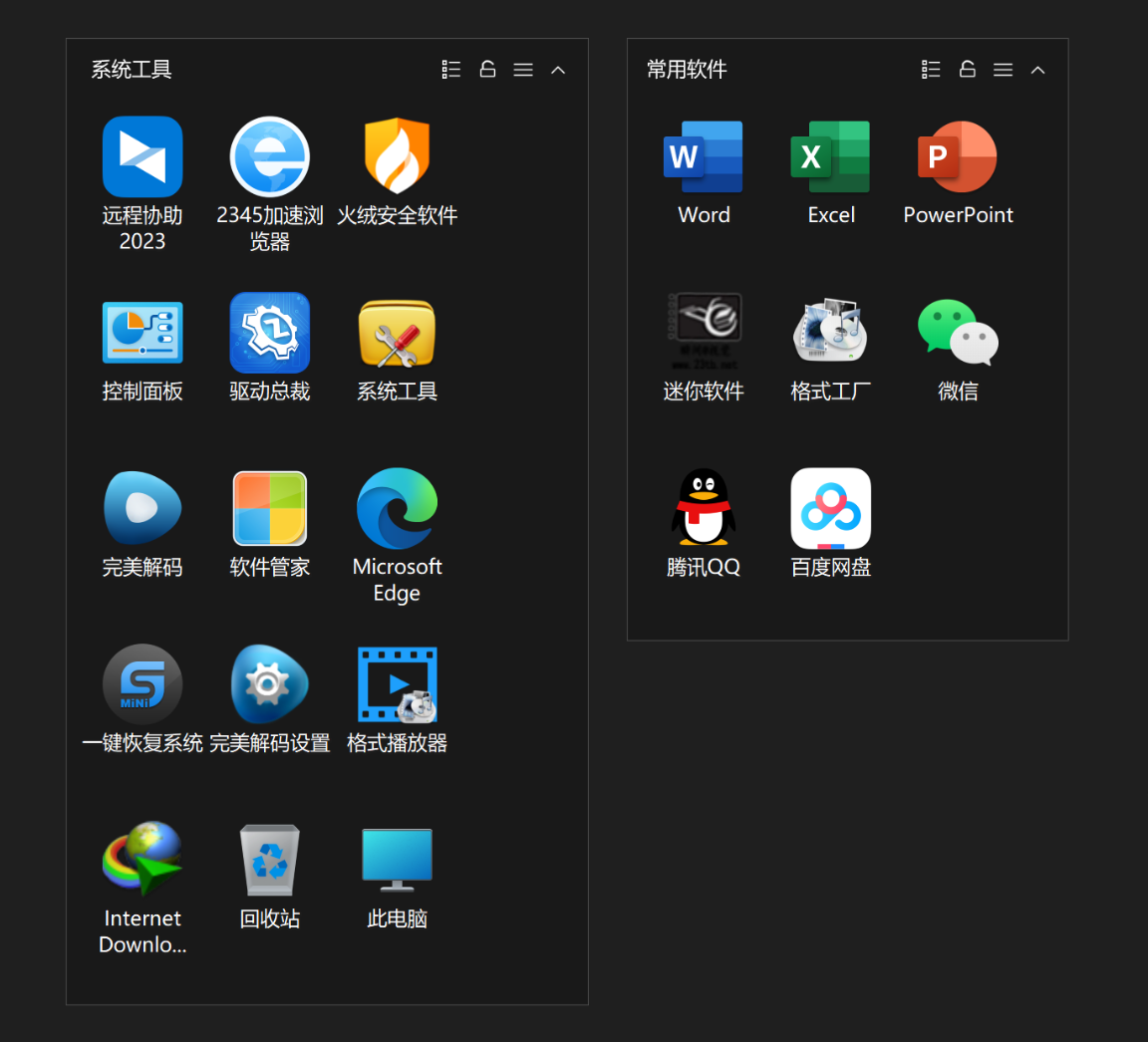Viewport: 1148px width, 1042px height.
Task: Collapse the 常用软件 panel
Action: pyautogui.click(x=1037, y=71)
